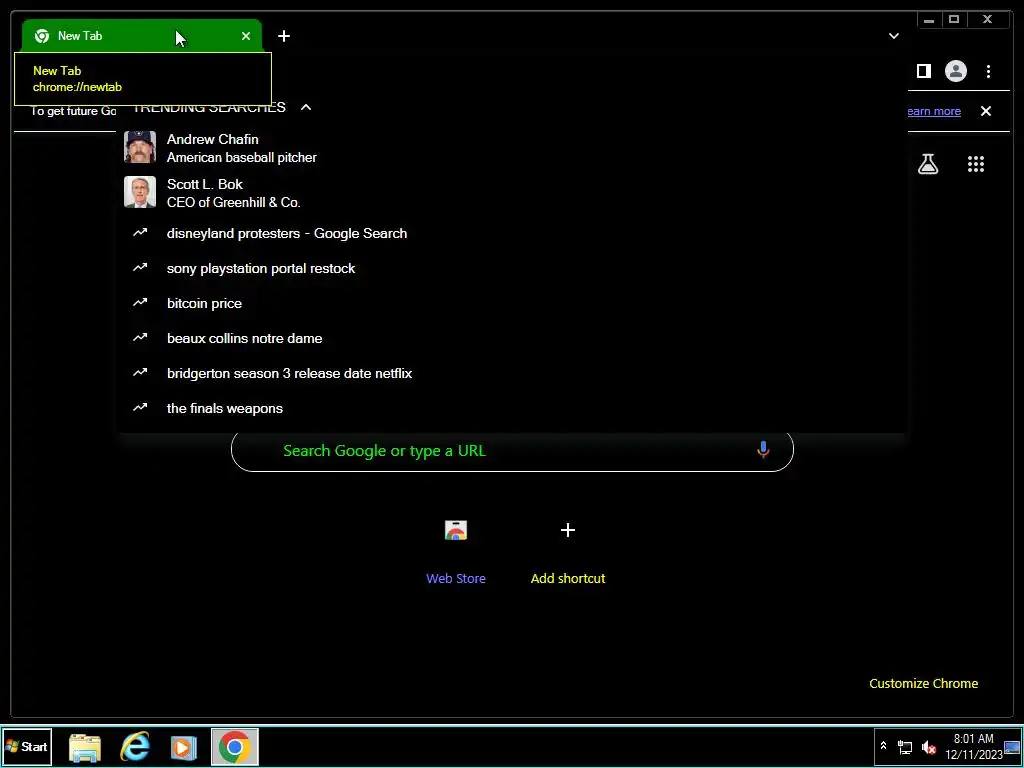Collapse the Trending Searches list

click(x=306, y=107)
